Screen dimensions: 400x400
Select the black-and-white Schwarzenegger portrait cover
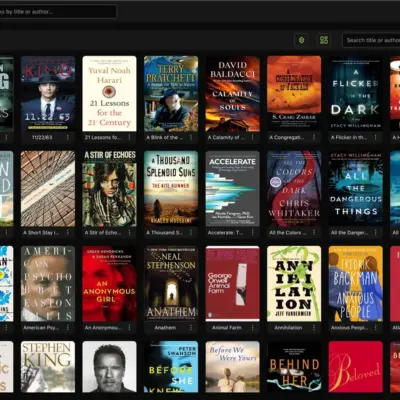pos(109,367)
